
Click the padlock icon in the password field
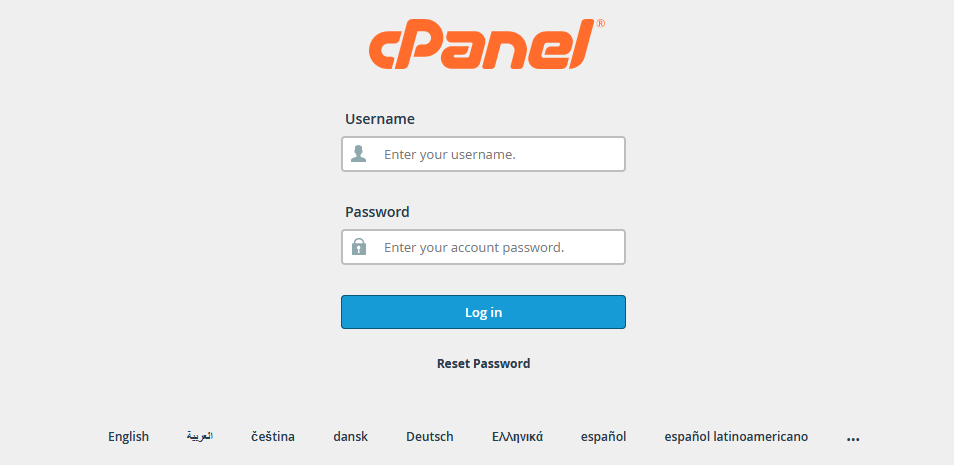pyautogui.click(x=359, y=247)
